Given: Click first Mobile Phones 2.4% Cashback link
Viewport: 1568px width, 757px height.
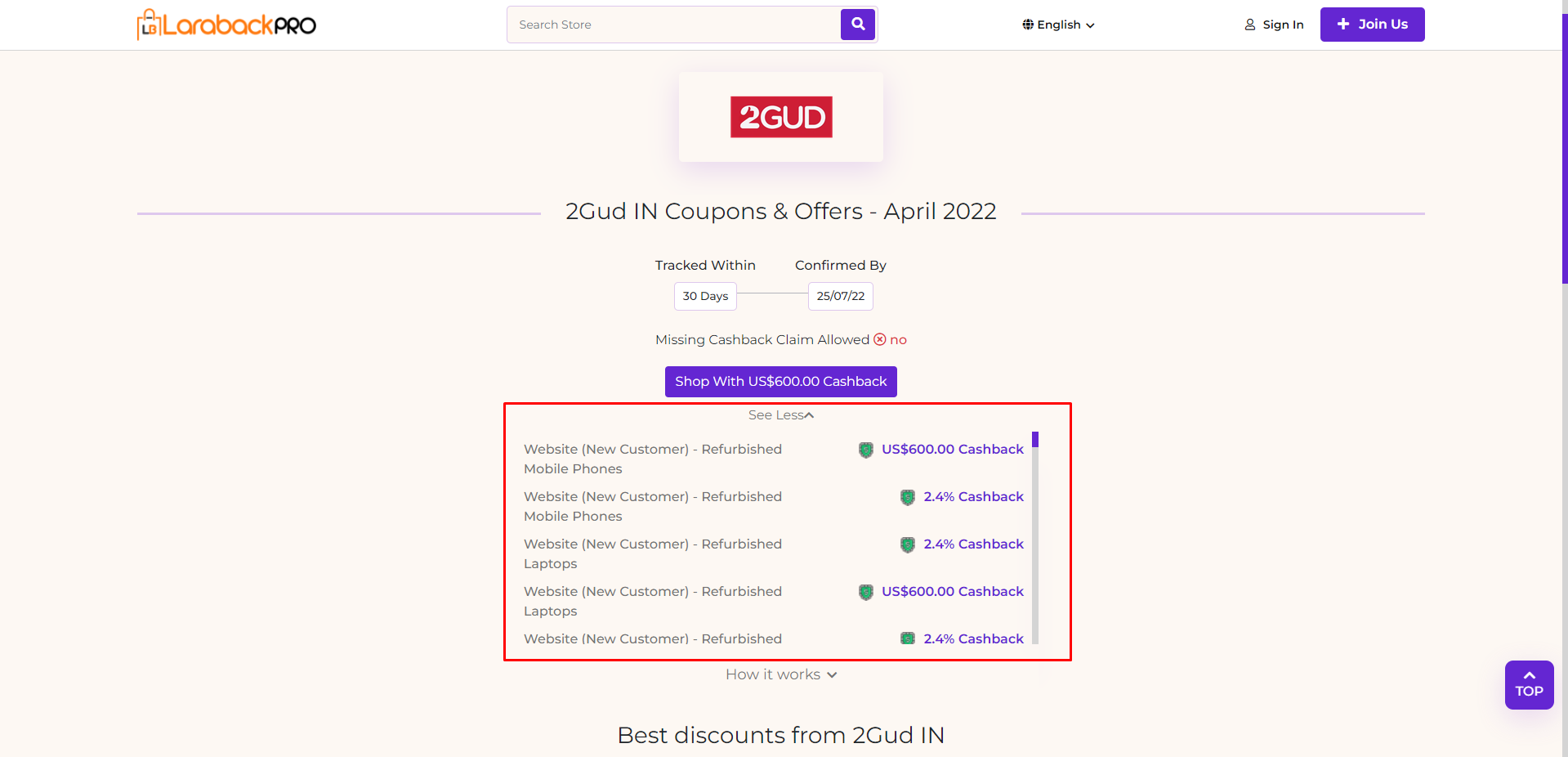Looking at the screenshot, I should pos(973,497).
